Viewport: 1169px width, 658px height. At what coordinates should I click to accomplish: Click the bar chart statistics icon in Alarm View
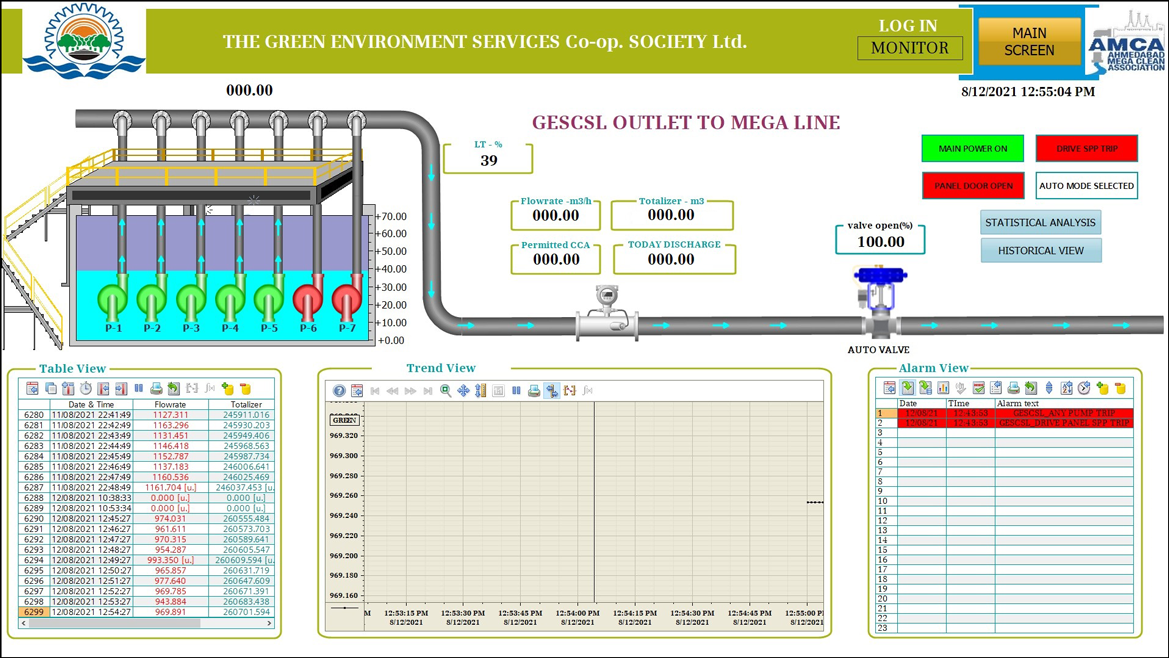coord(942,388)
